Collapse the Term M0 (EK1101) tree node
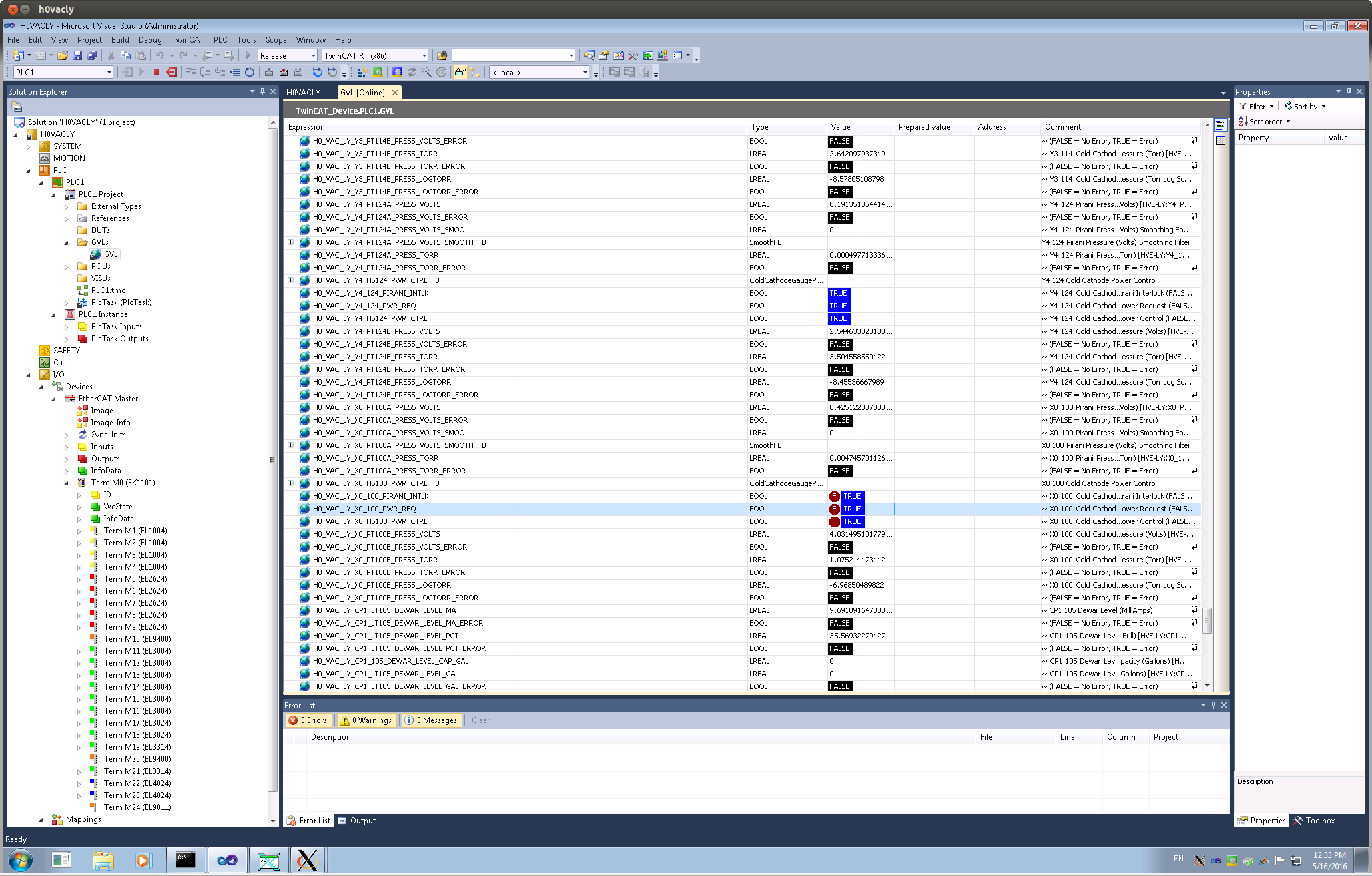The height and width of the screenshot is (876, 1372). (67, 483)
